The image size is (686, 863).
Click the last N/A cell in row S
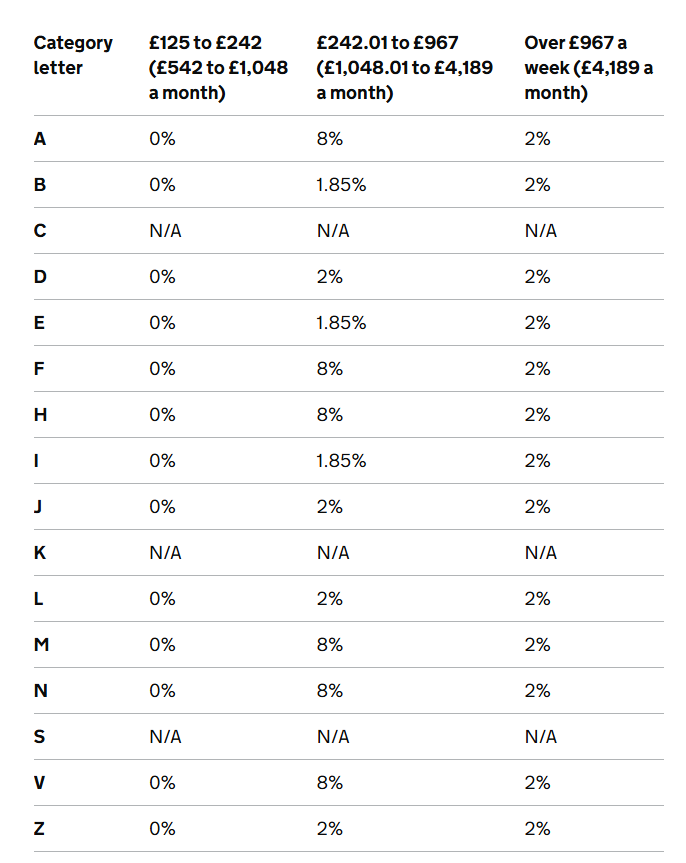coord(540,737)
